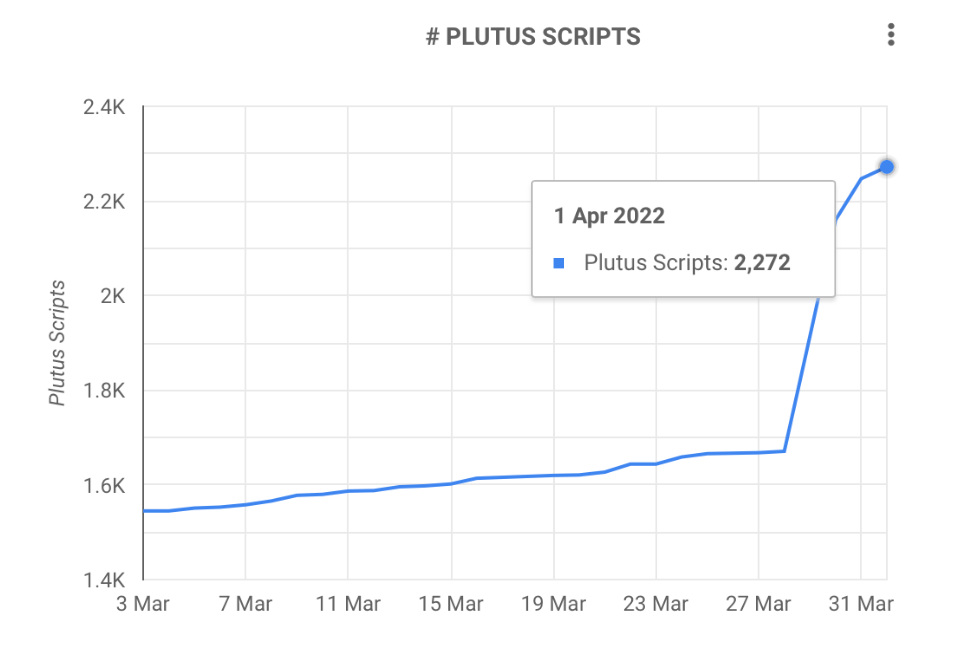Open the three-dot chart options menu
955x662 pixels.
tap(890, 36)
